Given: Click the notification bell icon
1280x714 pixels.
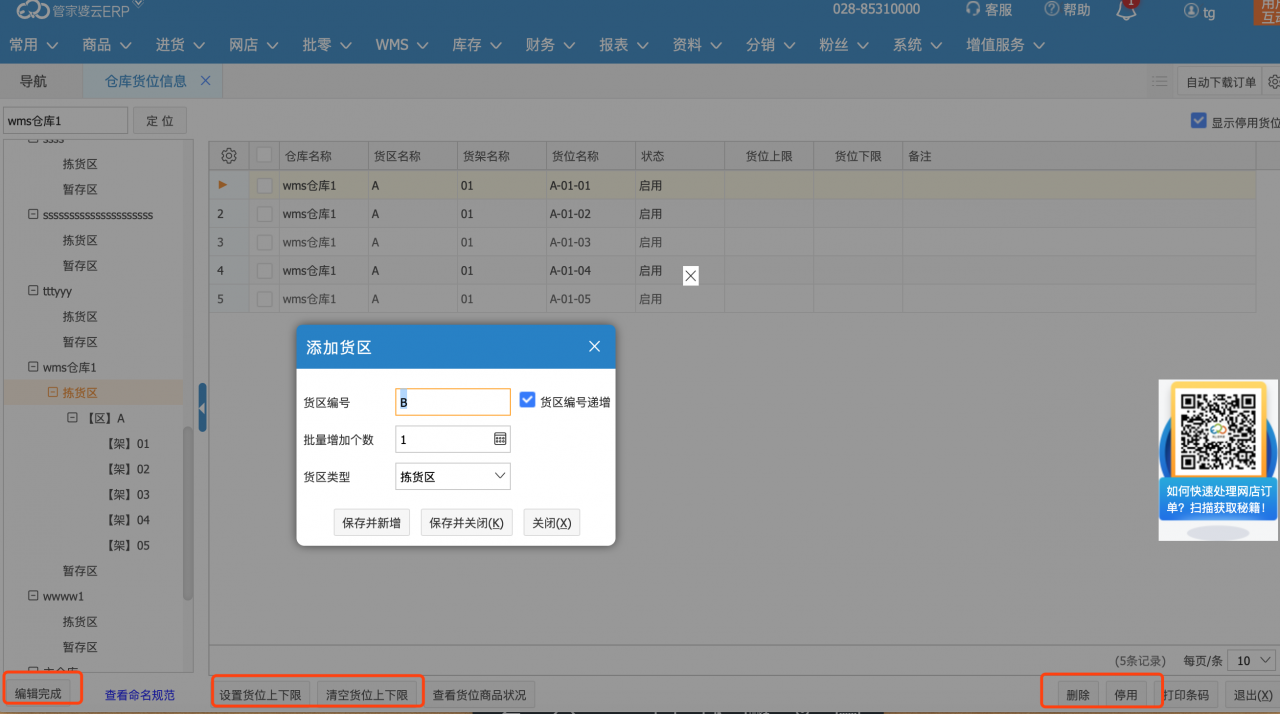Looking at the screenshot, I should coord(1126,10).
